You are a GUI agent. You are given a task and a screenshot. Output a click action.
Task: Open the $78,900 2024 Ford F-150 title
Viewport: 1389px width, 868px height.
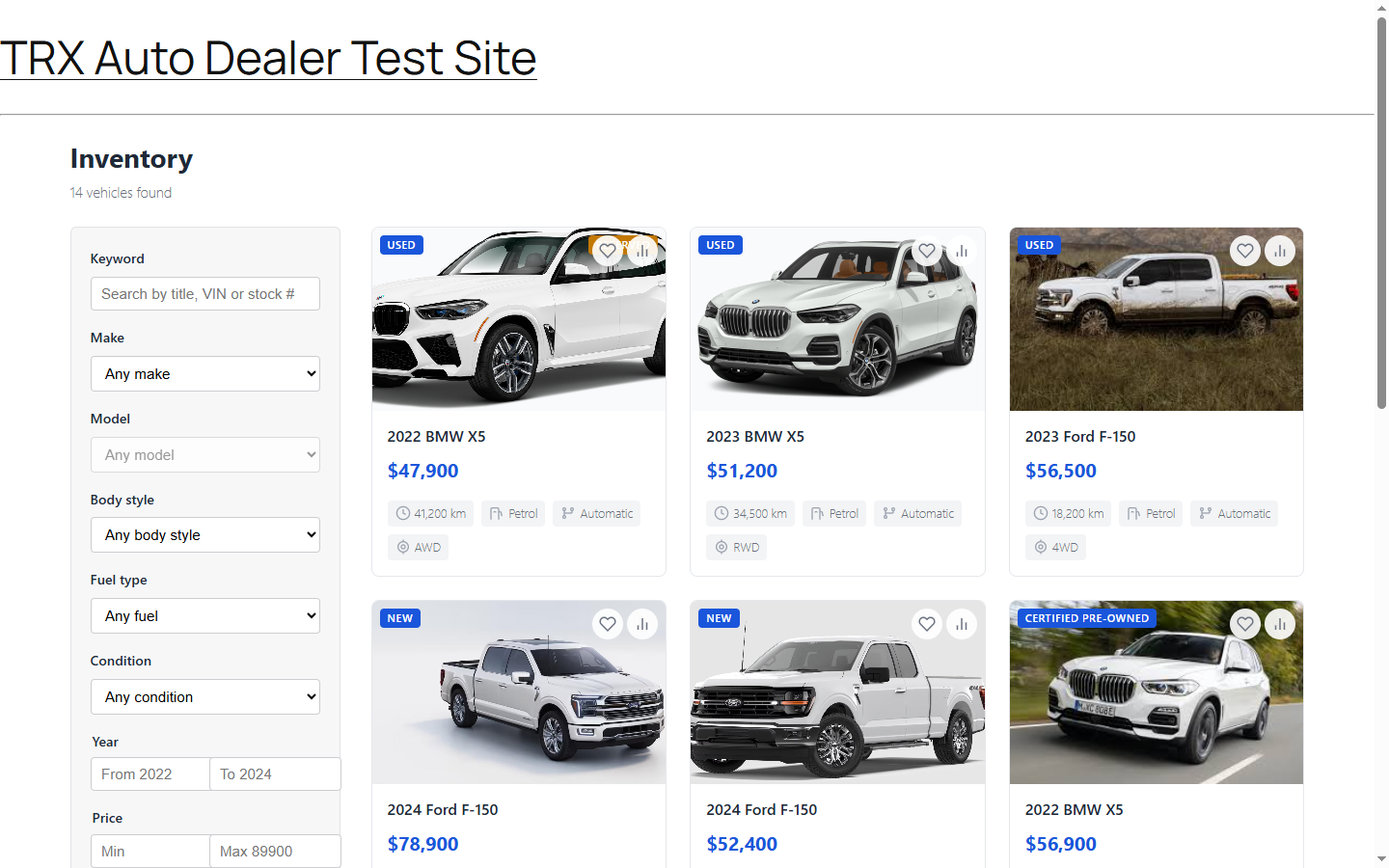click(x=443, y=810)
